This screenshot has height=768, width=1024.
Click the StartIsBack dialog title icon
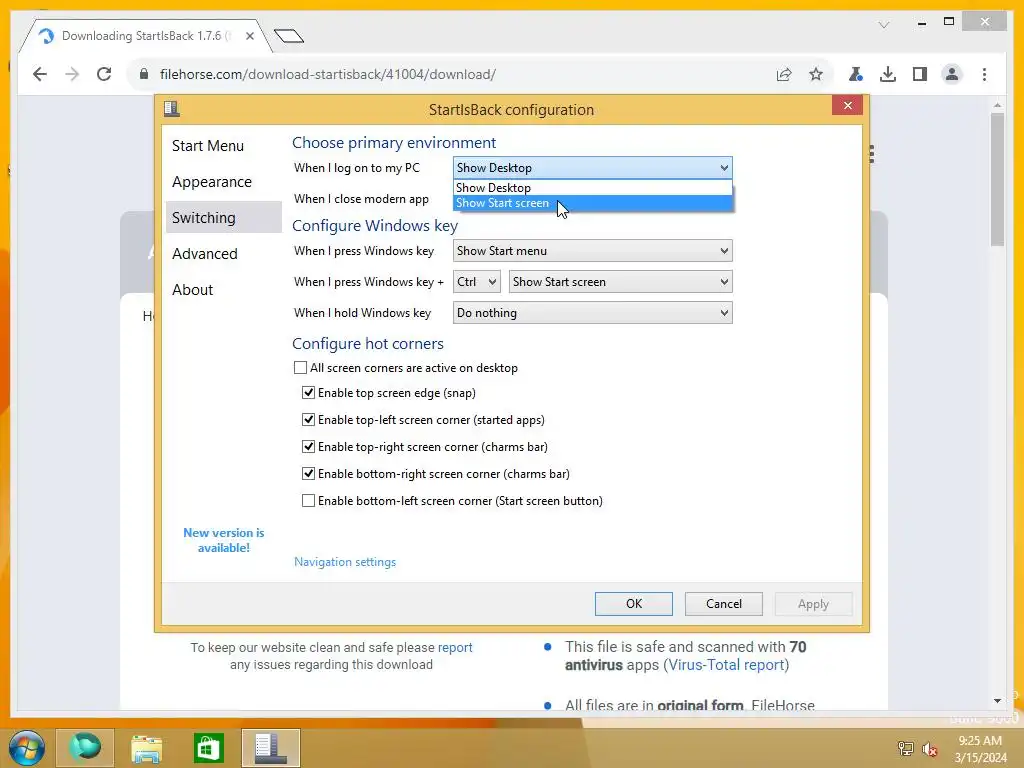172,109
